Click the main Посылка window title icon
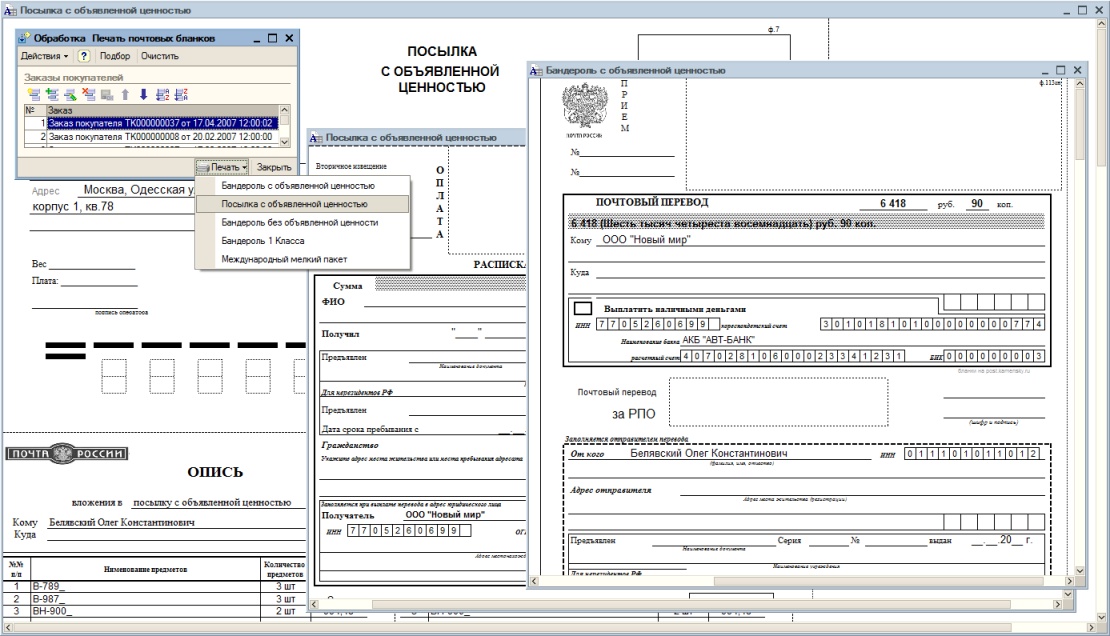The image size is (1110, 636). pyautogui.click(x=10, y=10)
